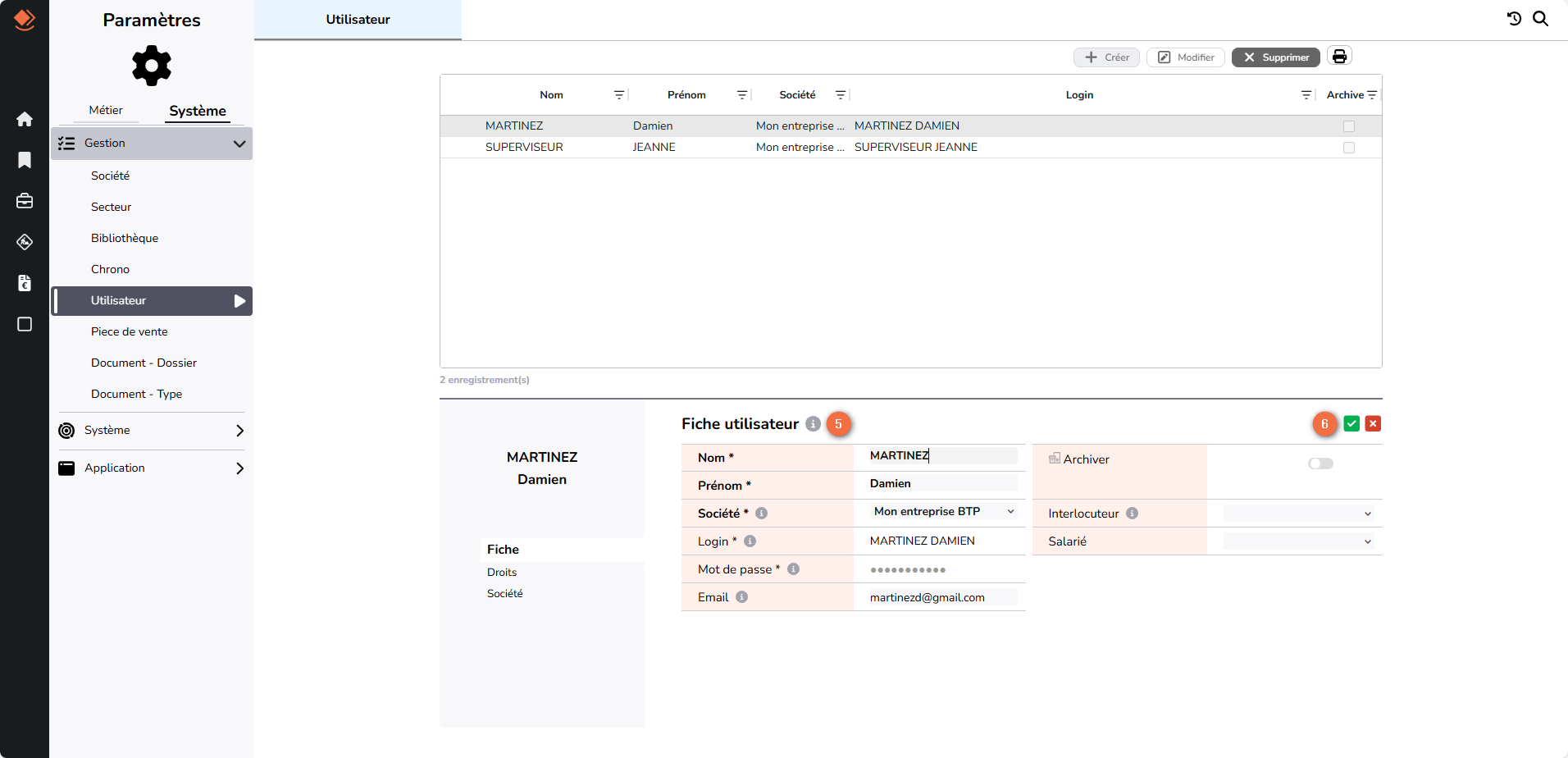
Task: Confirm with the green checkmark icon
Action: pyautogui.click(x=1351, y=424)
